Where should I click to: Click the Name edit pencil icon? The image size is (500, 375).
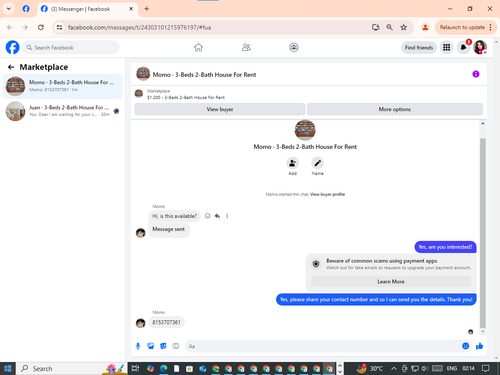[x=317, y=163]
